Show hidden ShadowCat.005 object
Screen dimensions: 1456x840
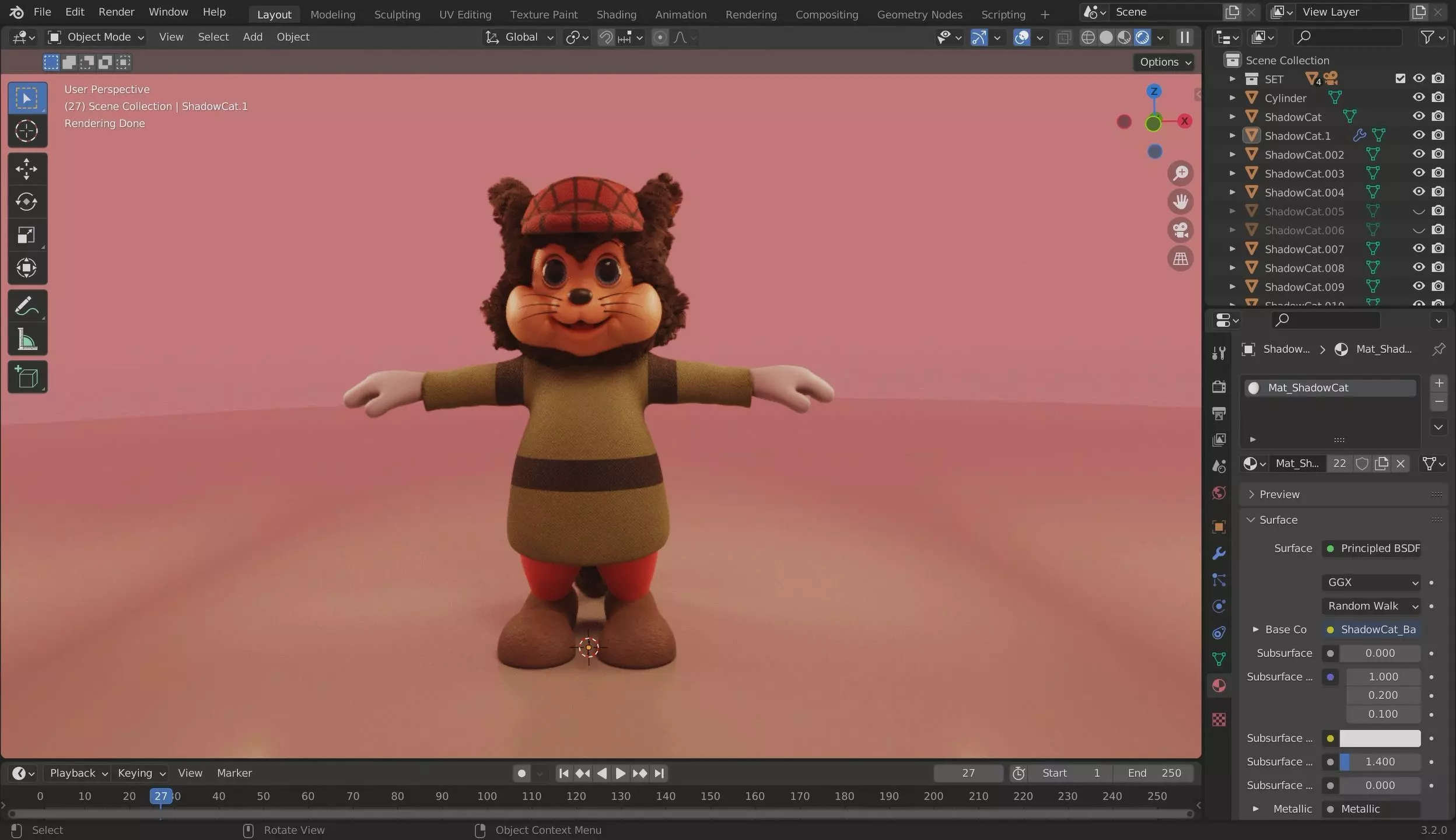[x=1419, y=211]
